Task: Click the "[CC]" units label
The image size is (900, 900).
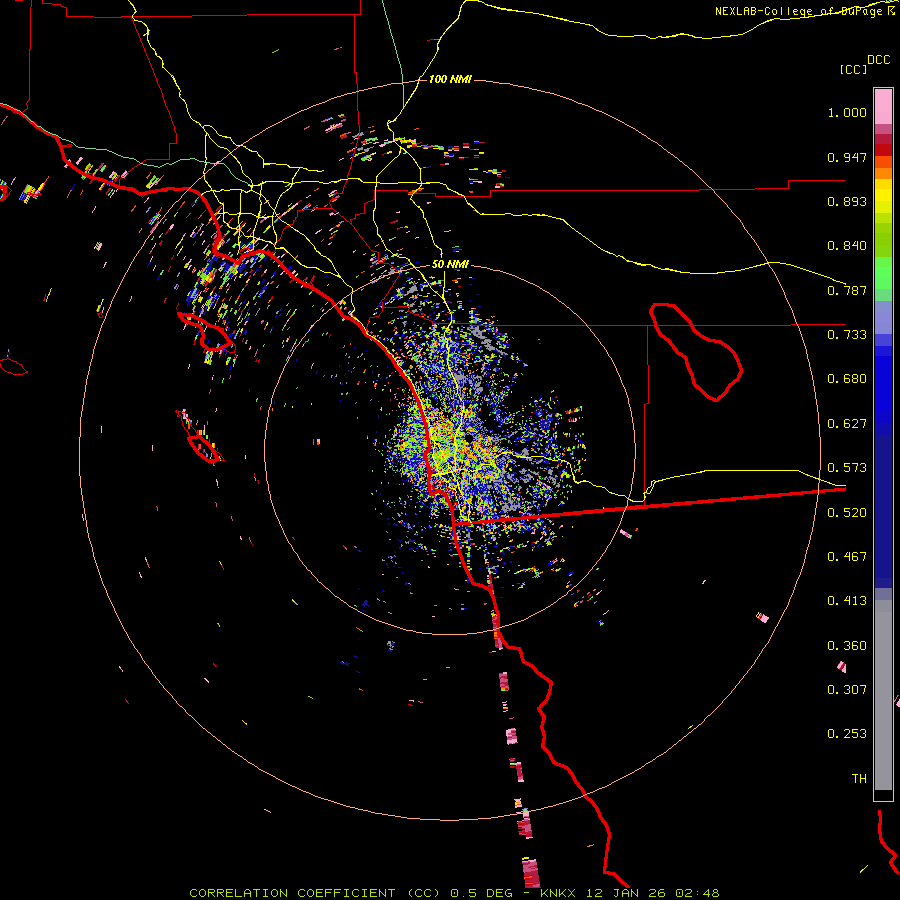Action: 854,70
